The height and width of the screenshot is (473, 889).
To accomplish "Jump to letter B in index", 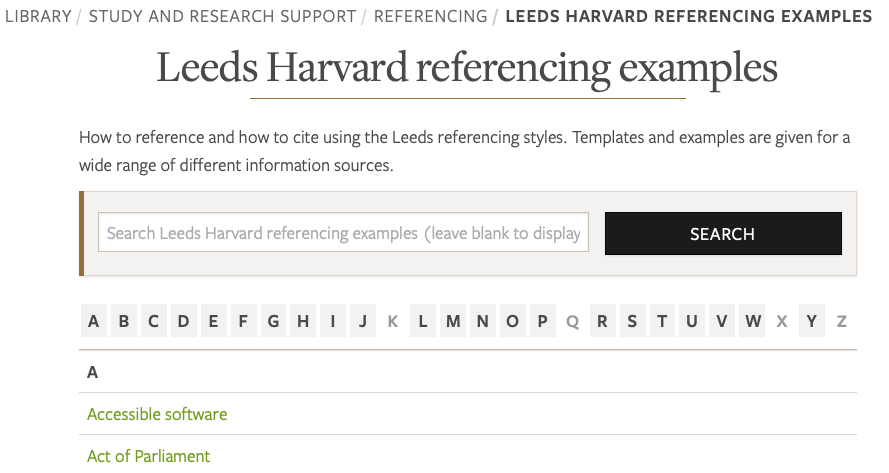I will (x=124, y=321).
